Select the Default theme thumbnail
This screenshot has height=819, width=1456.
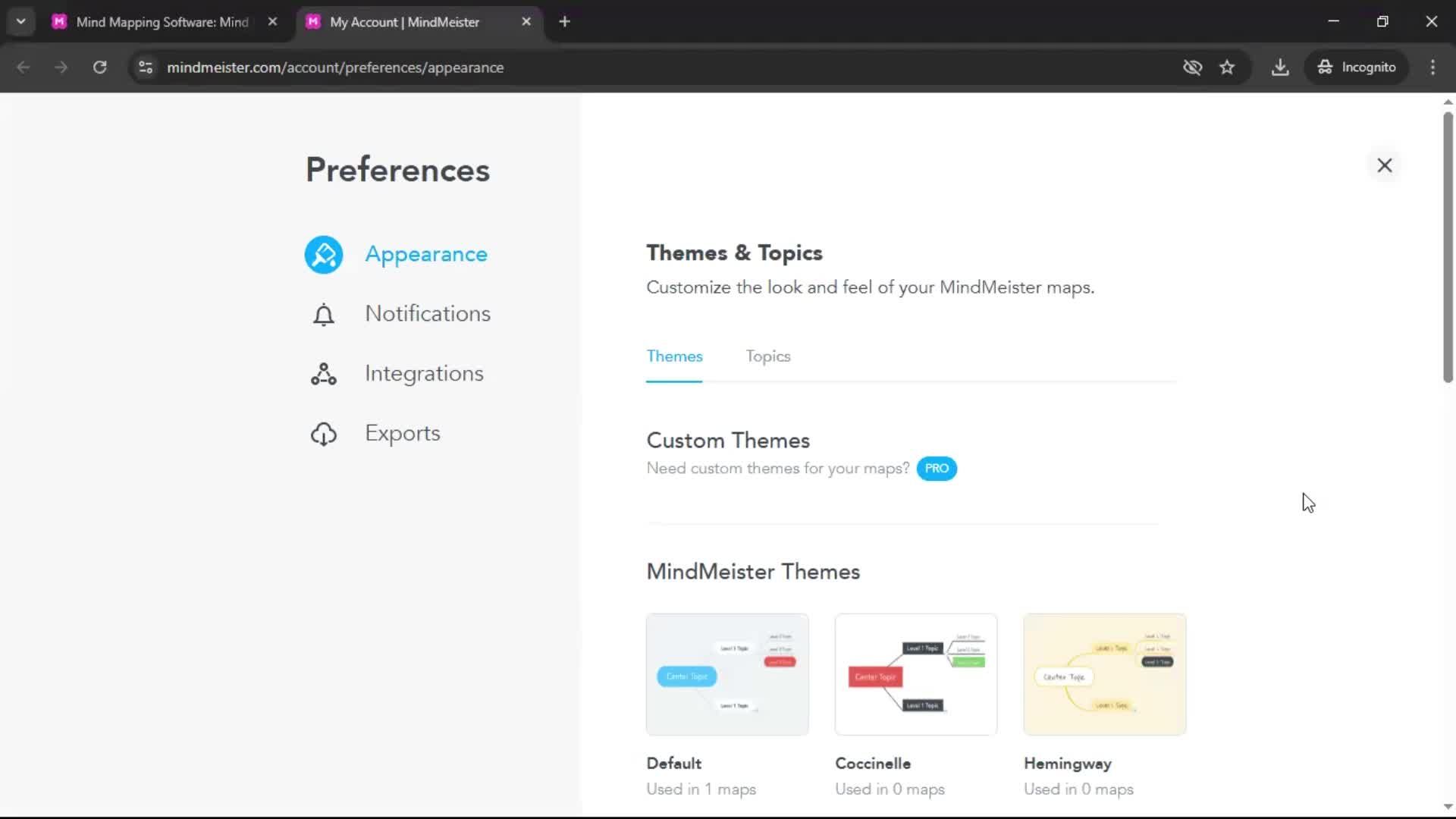tap(727, 674)
